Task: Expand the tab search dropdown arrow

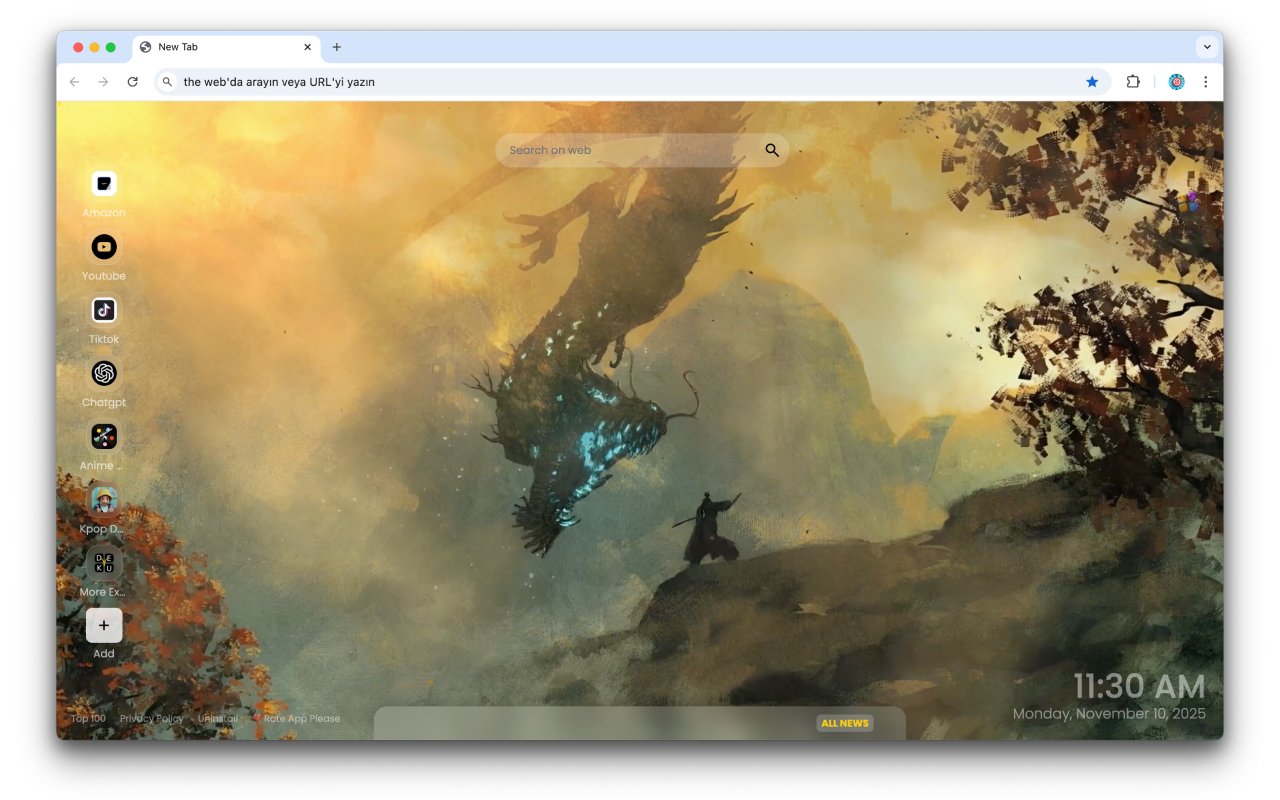Action: tap(1207, 47)
